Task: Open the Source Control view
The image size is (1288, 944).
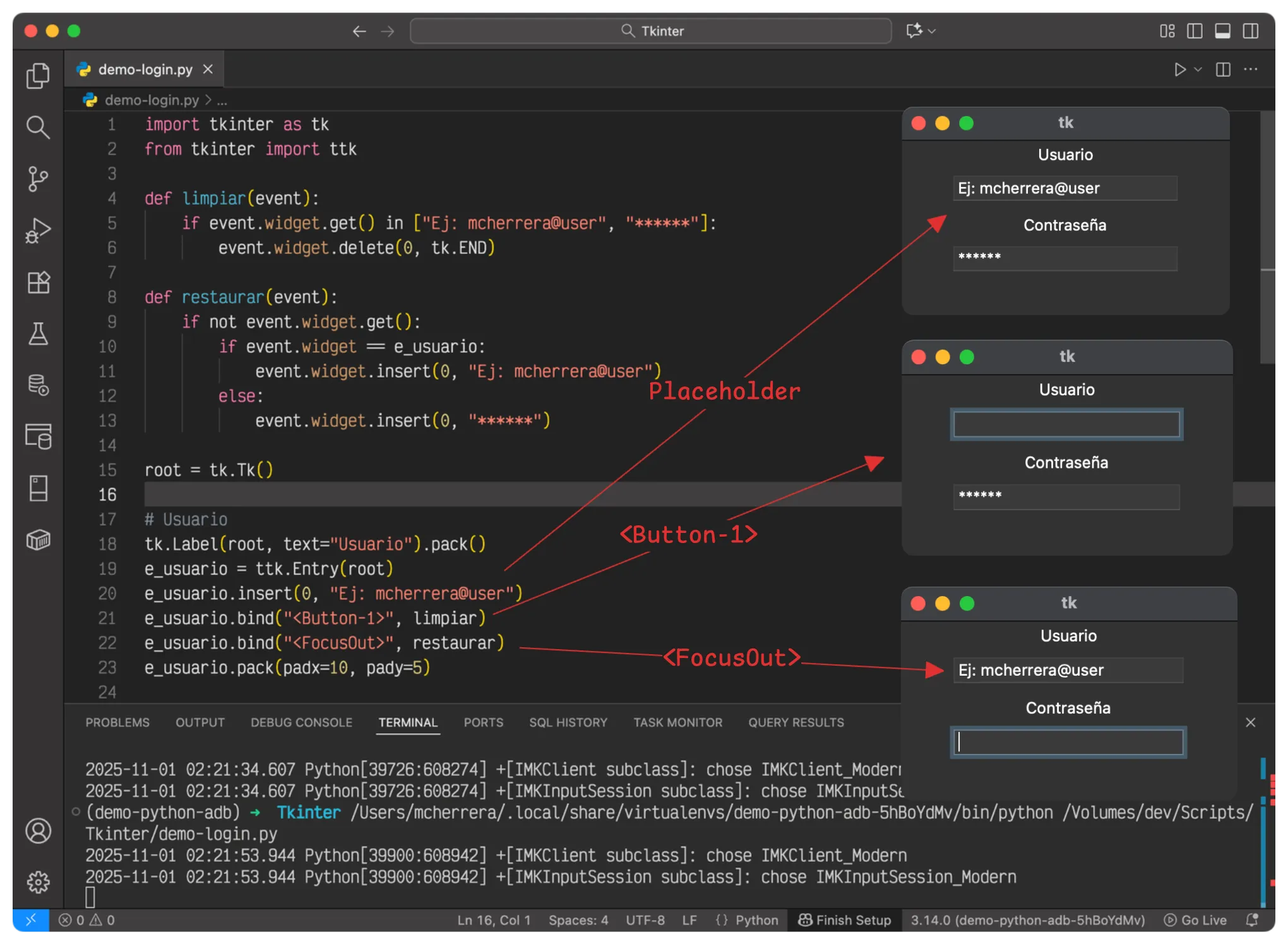Action: pos(38,179)
